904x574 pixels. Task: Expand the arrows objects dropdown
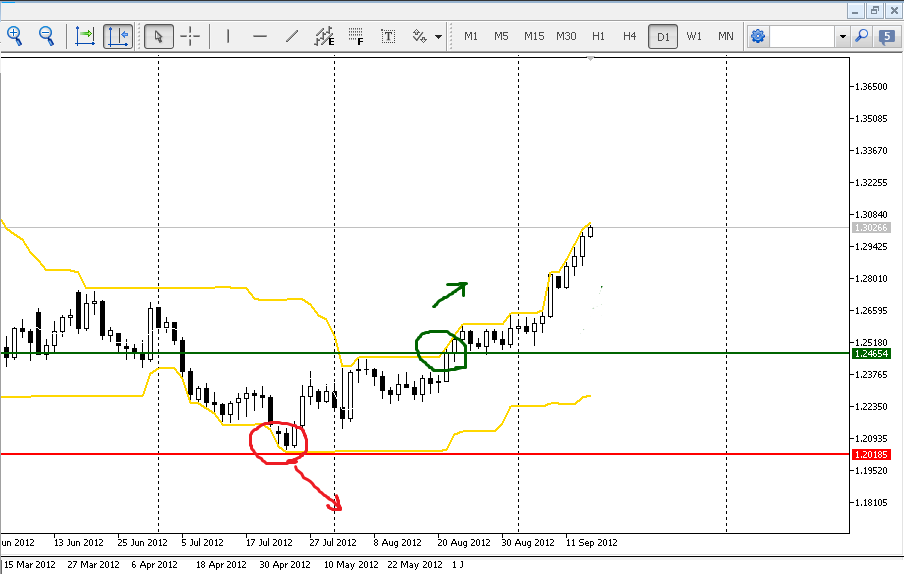coord(439,37)
